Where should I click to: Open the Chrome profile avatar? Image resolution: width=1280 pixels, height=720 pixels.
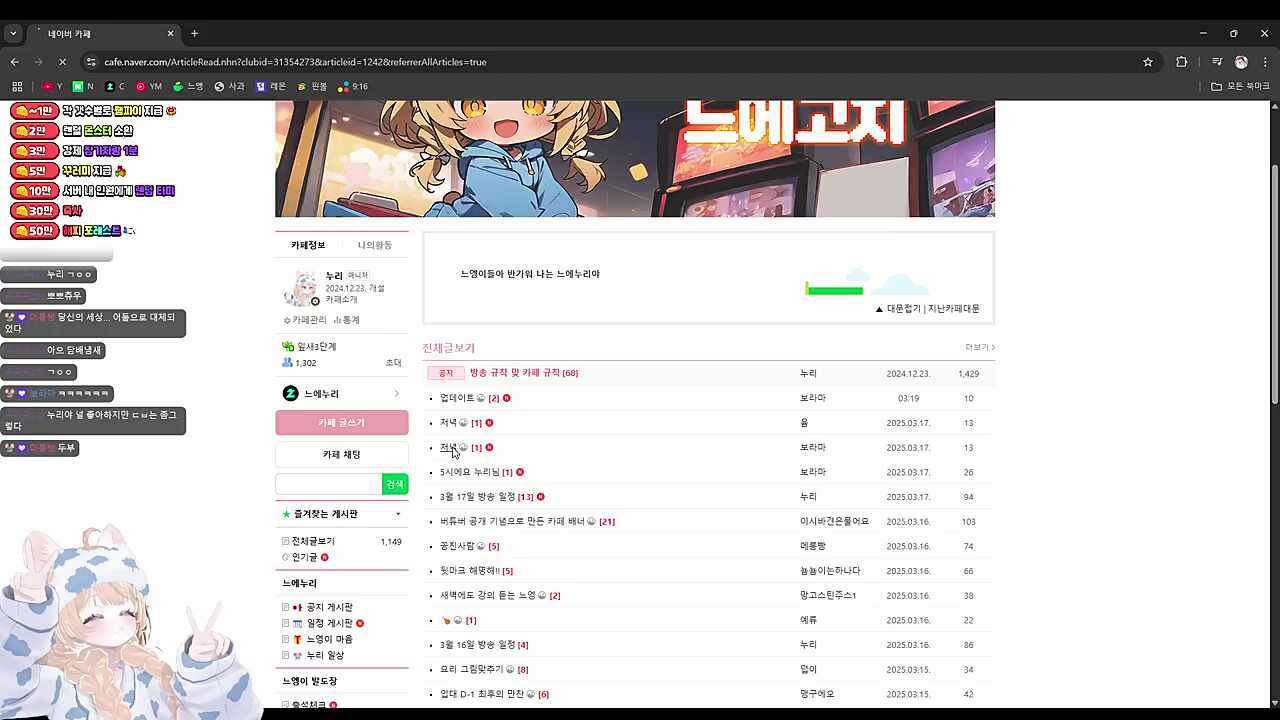coord(1241,62)
